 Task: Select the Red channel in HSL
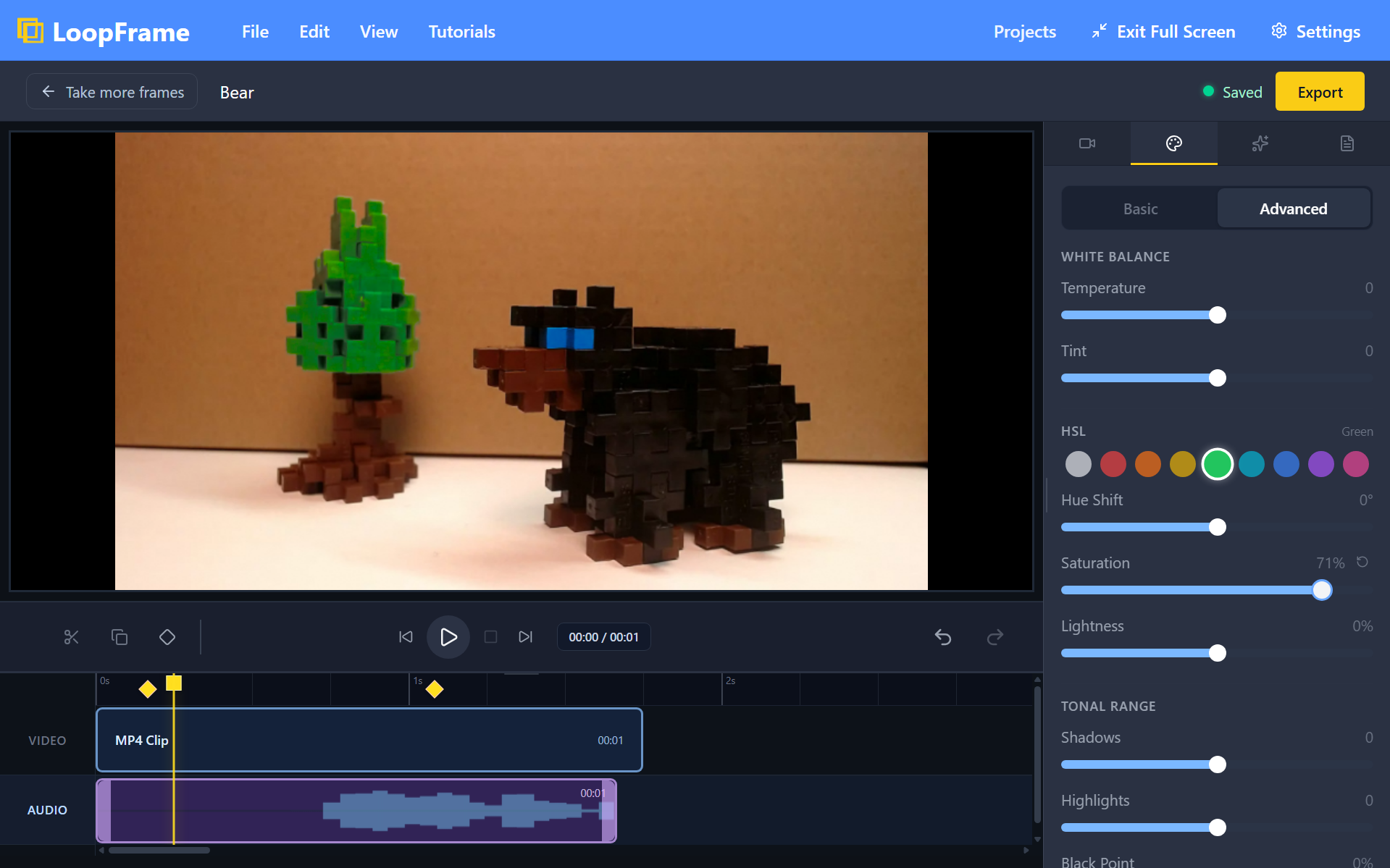[x=1113, y=464]
